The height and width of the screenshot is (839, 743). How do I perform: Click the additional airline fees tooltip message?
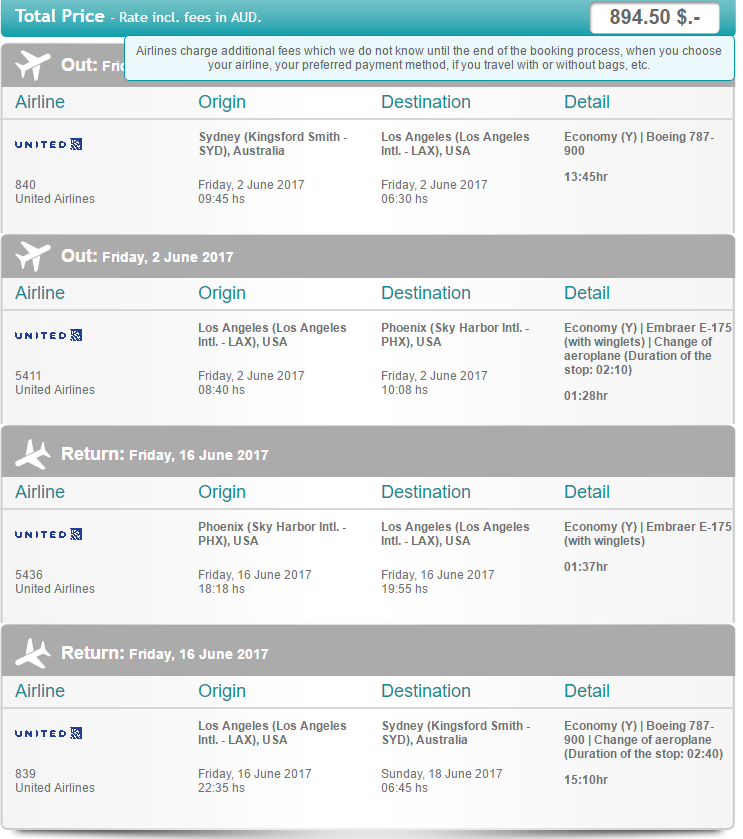pyautogui.click(x=429, y=58)
